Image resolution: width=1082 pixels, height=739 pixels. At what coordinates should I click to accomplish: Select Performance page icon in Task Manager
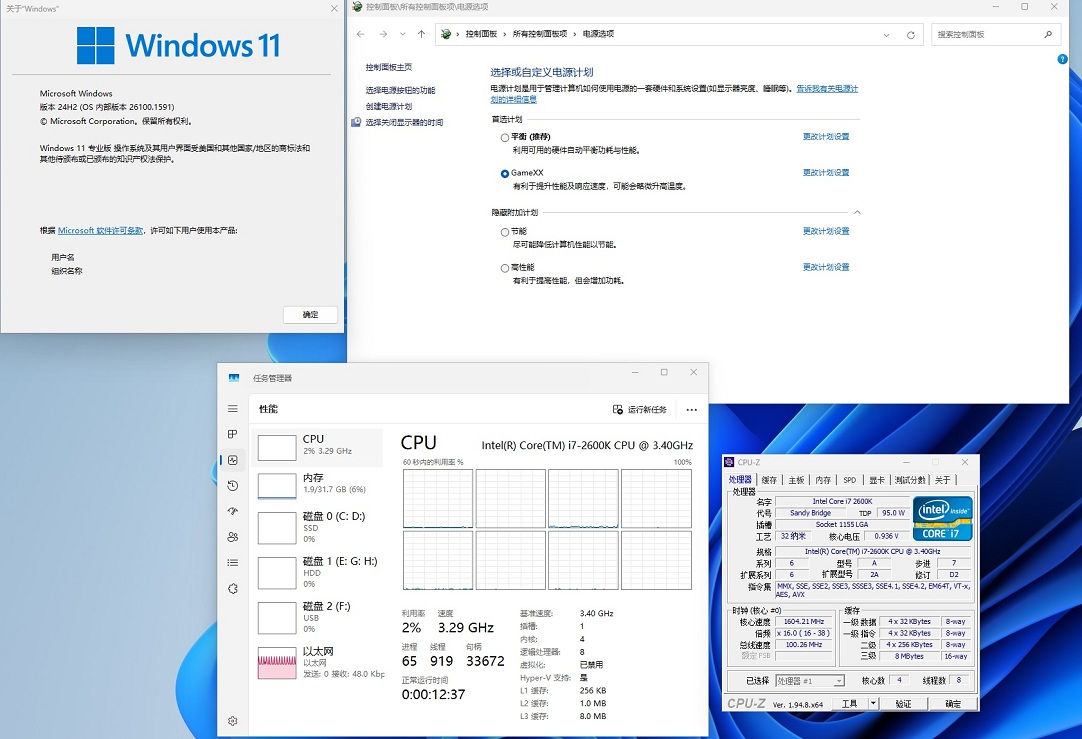tap(233, 460)
